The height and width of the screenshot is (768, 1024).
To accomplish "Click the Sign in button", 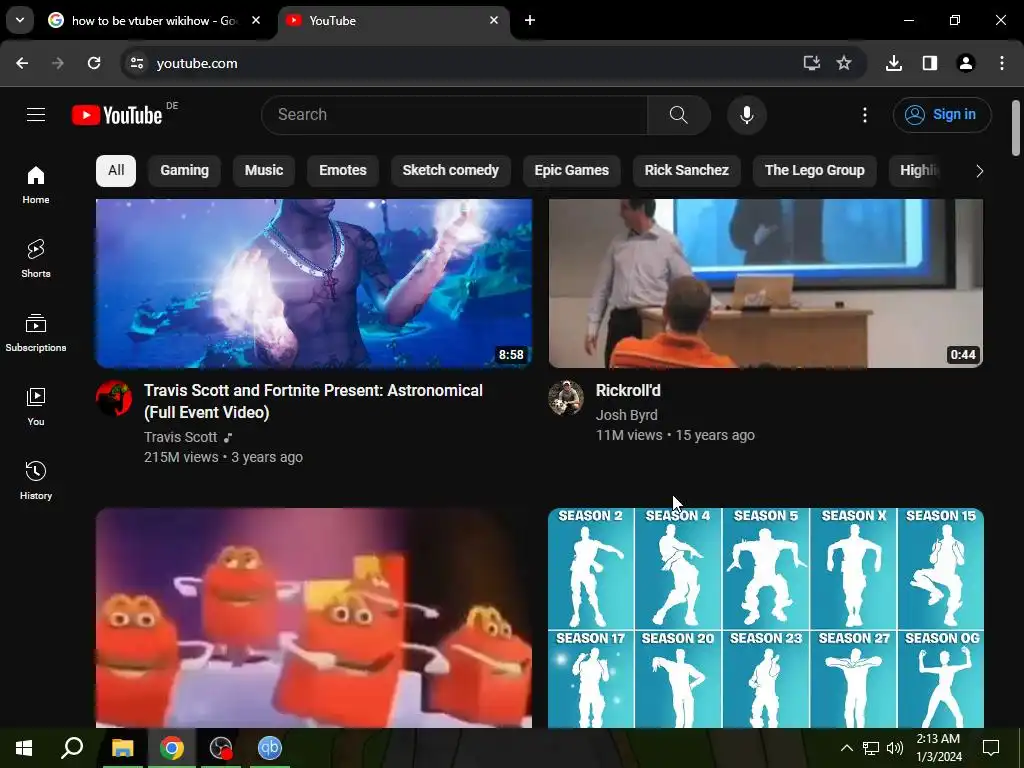I will pyautogui.click(x=942, y=115).
